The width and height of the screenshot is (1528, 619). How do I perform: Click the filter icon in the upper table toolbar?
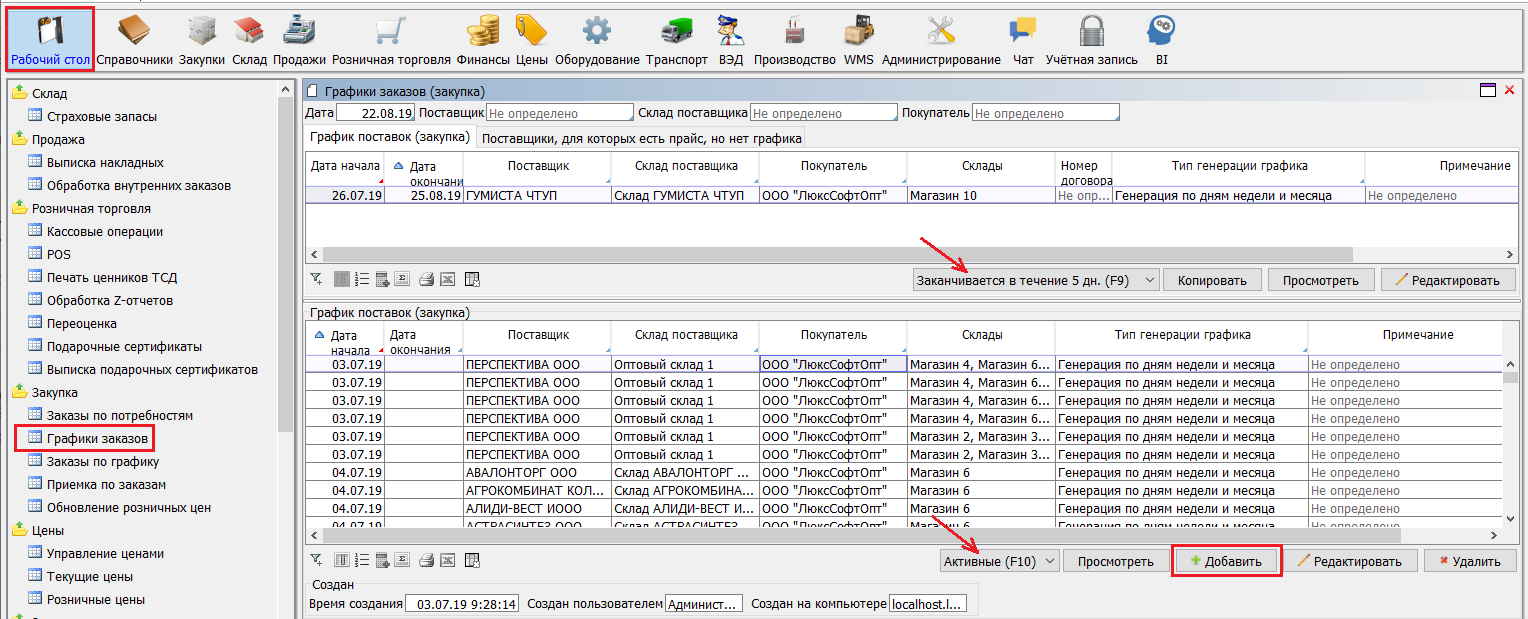tap(316, 279)
